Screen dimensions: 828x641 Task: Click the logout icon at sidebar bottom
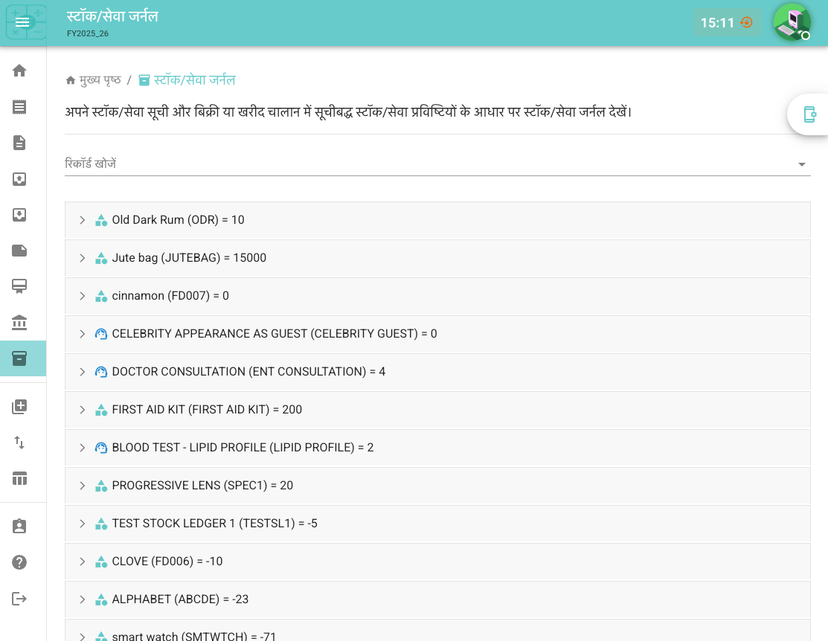19,598
